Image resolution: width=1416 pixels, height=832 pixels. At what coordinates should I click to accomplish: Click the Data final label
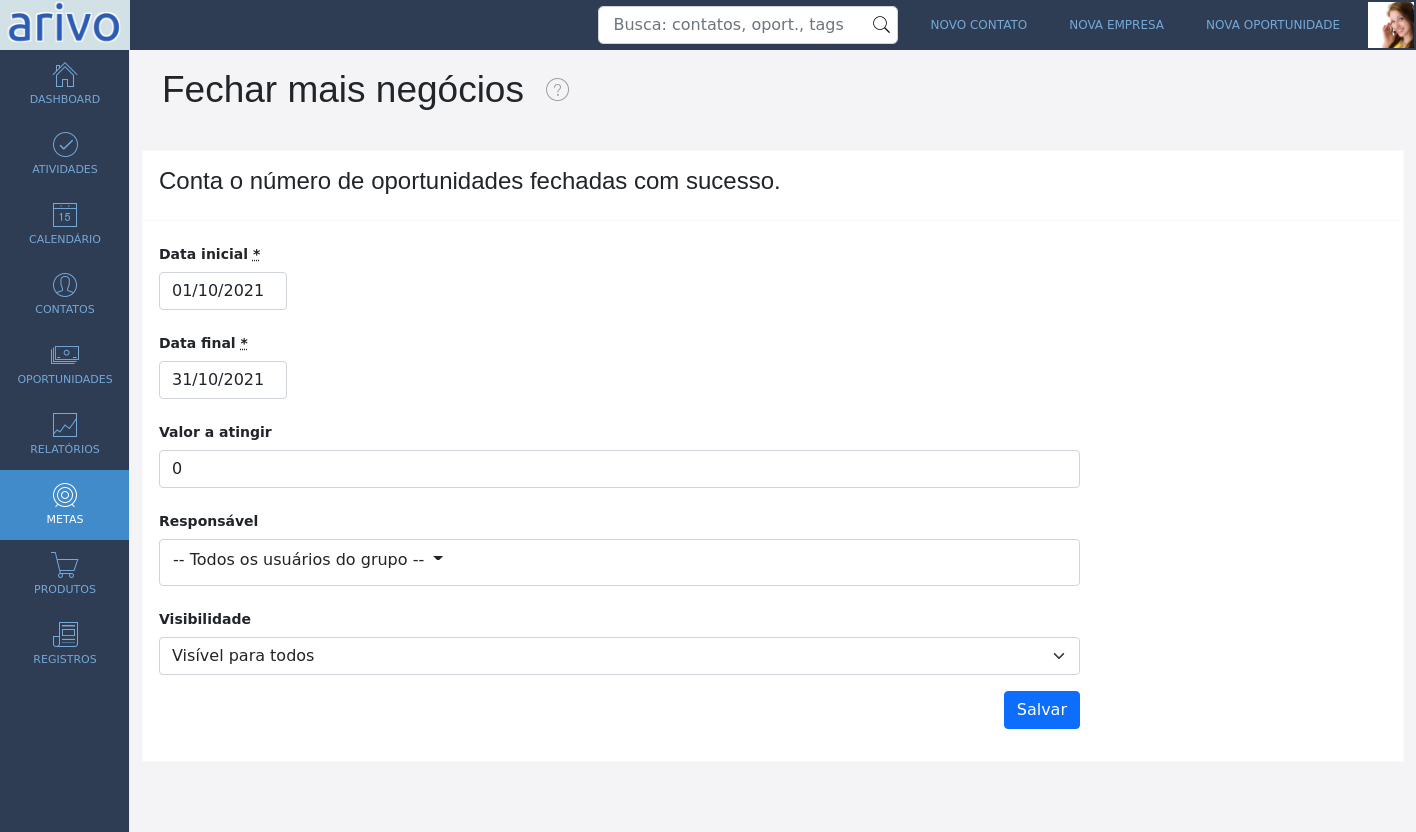(x=203, y=343)
